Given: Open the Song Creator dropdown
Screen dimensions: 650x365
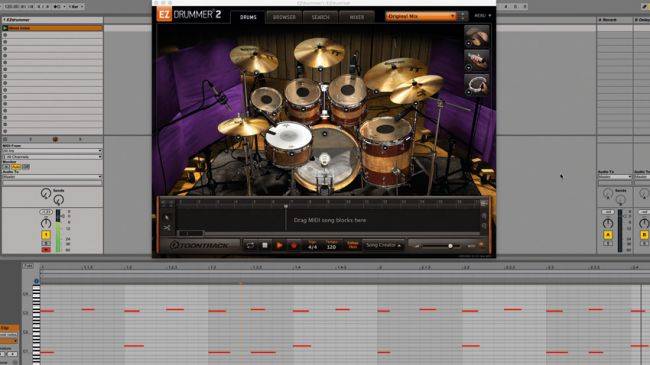Looking at the screenshot, I should click(x=383, y=245).
